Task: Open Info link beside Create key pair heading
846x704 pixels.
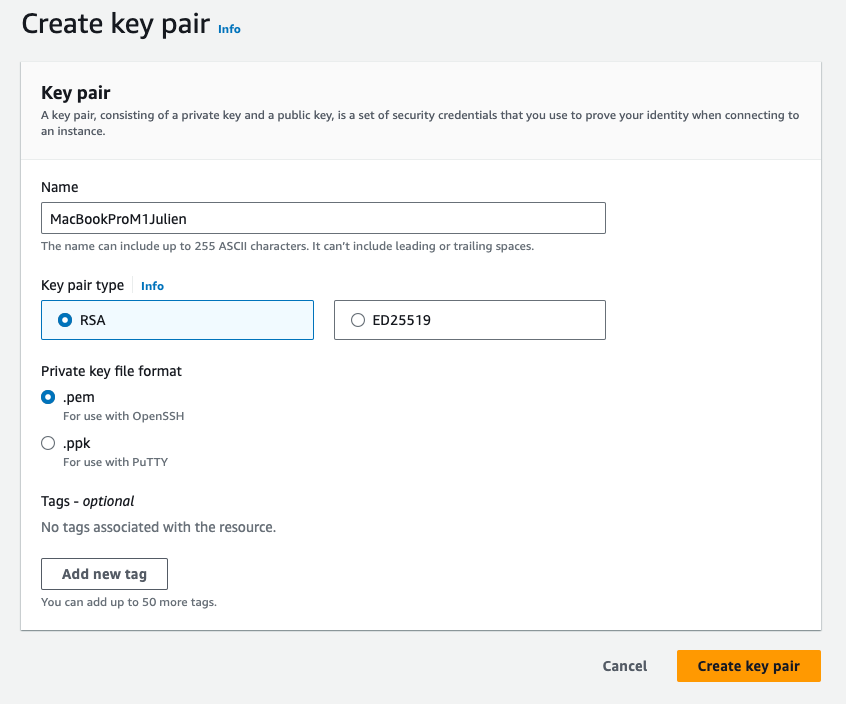Action: (229, 29)
